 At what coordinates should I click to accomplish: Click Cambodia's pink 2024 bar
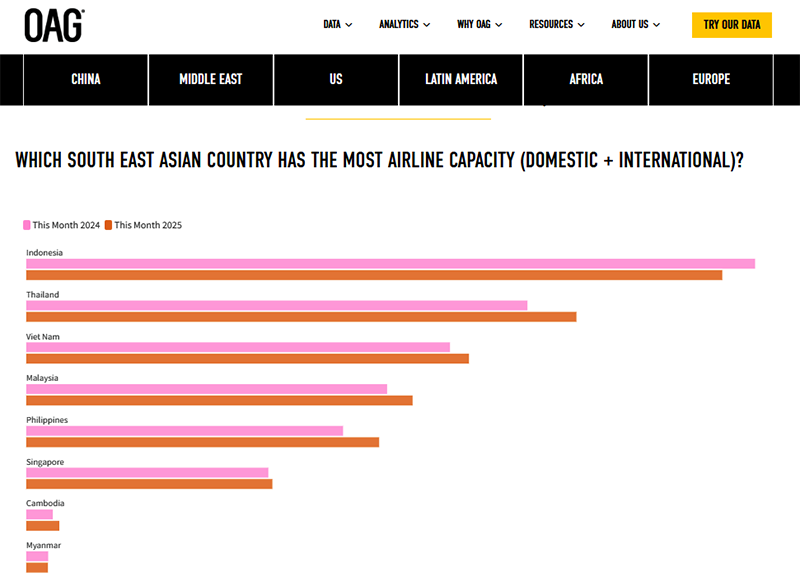click(39, 514)
